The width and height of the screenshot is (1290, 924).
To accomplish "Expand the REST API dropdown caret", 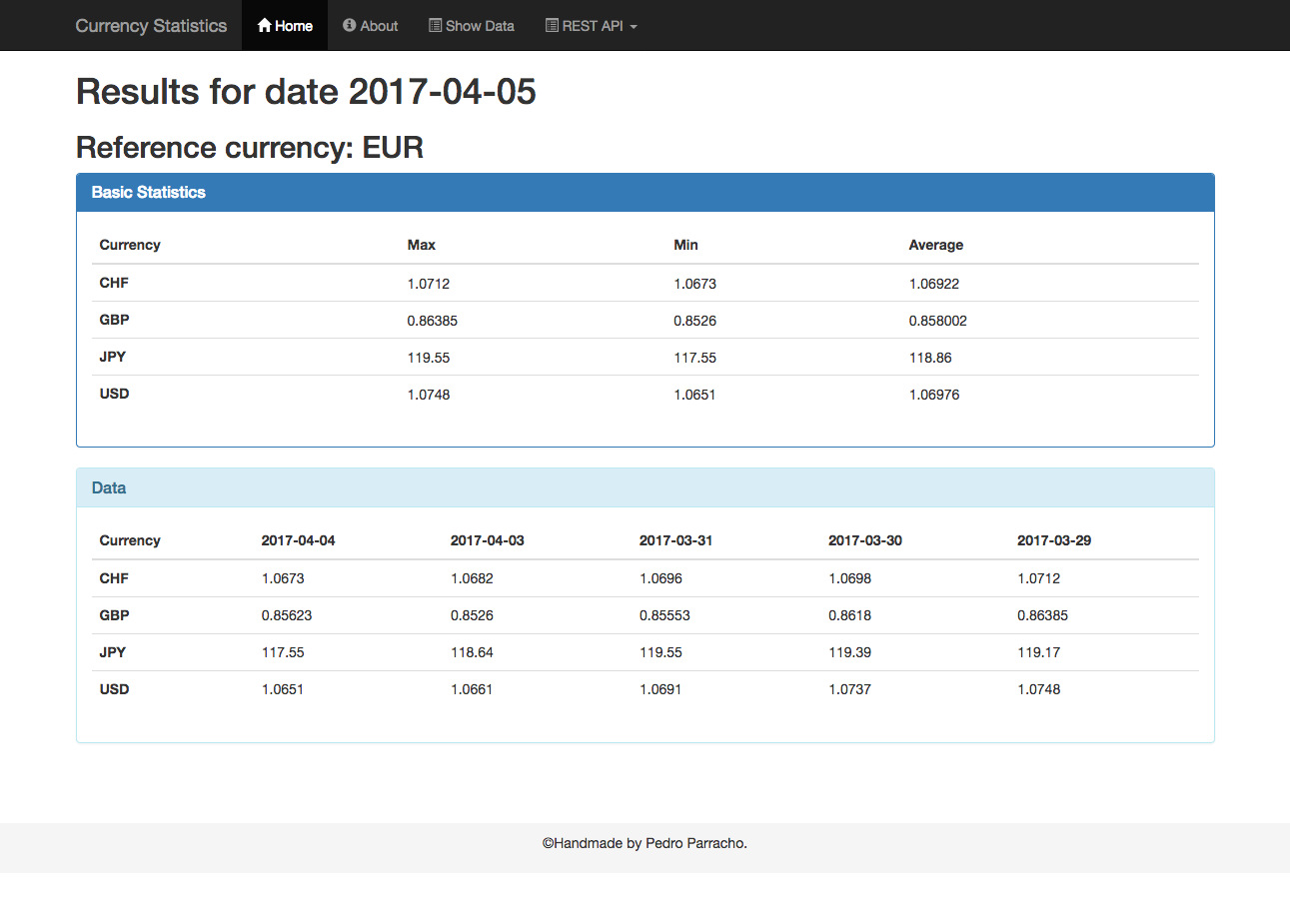I will (634, 27).
